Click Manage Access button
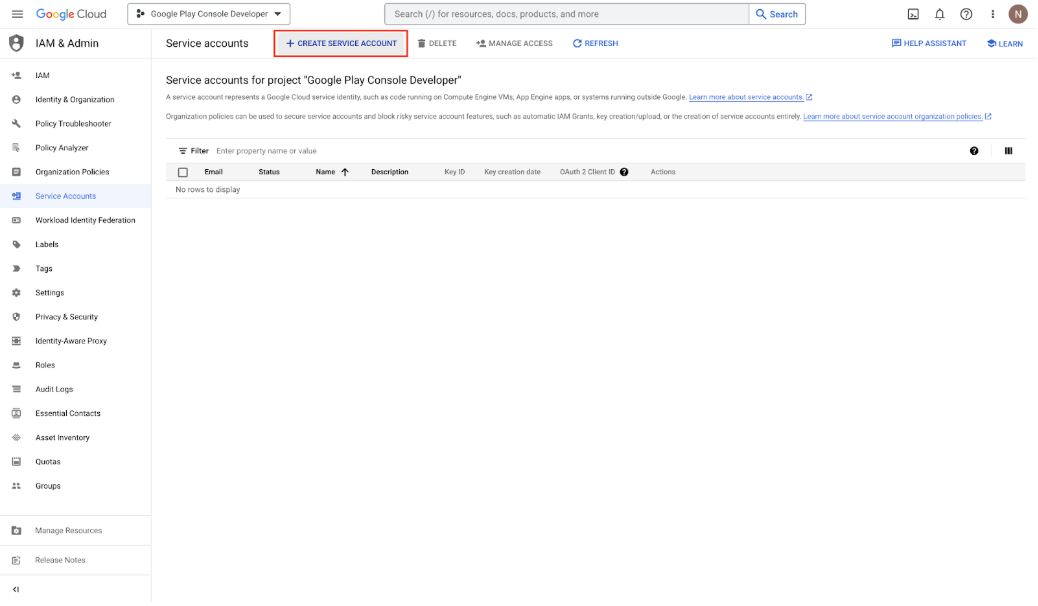Viewport: 1038px width, 606px height. pos(514,43)
